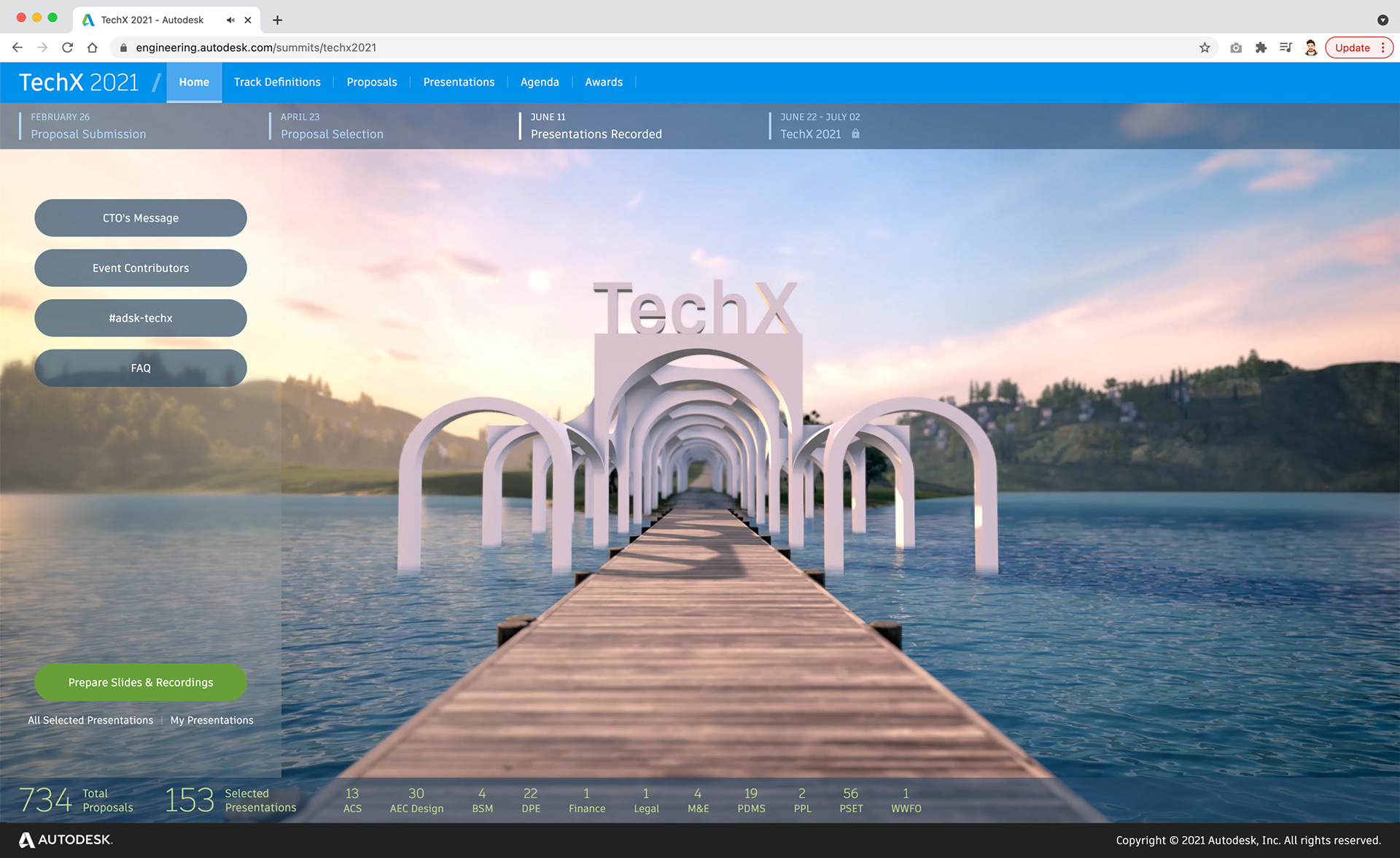The image size is (1400, 858).
Task: Go back to previous browser page
Action: pos(17,47)
